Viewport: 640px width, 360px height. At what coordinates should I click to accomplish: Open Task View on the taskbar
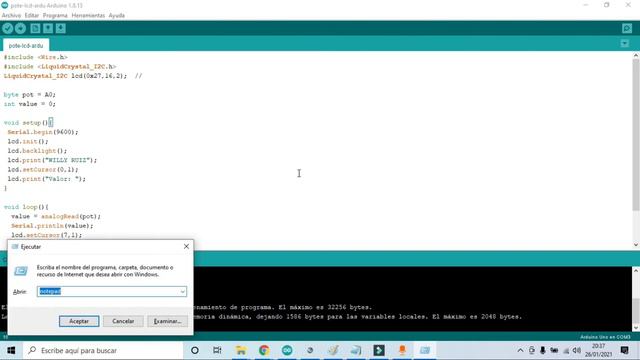[217, 350]
